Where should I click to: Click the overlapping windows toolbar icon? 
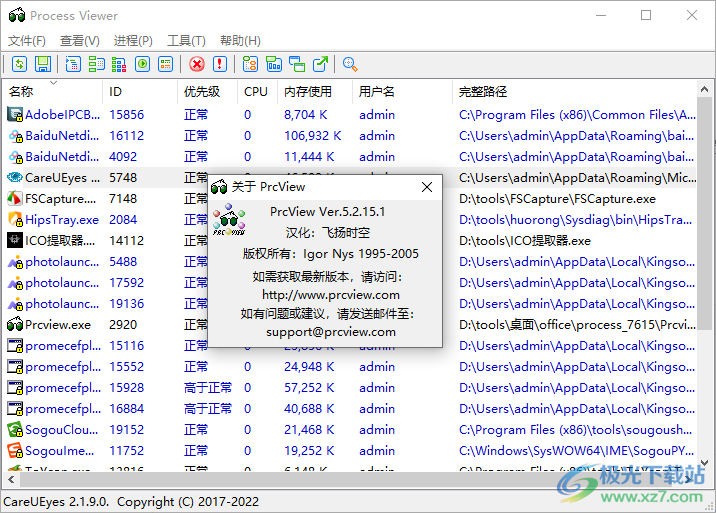pyautogui.click(x=297, y=64)
